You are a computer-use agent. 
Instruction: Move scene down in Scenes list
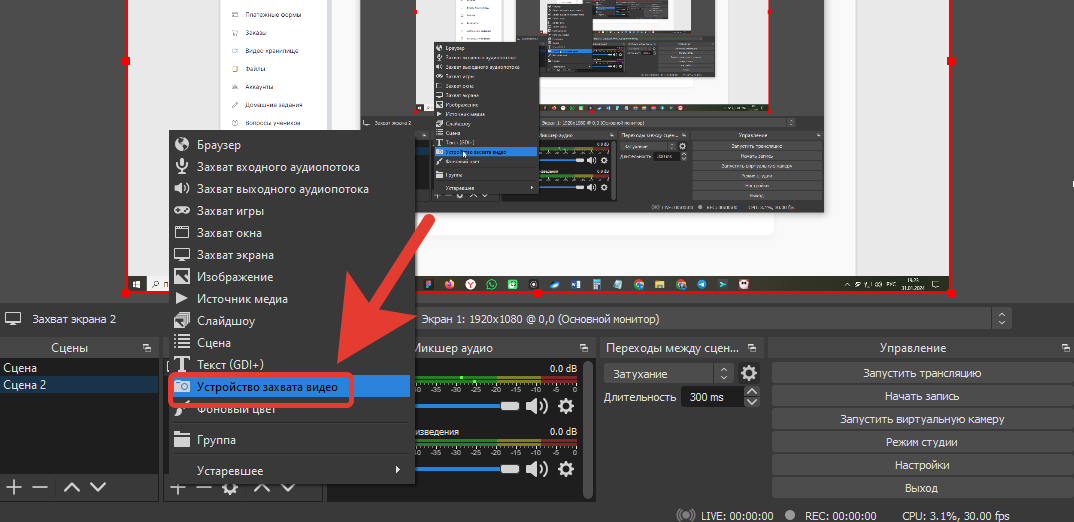[98, 487]
